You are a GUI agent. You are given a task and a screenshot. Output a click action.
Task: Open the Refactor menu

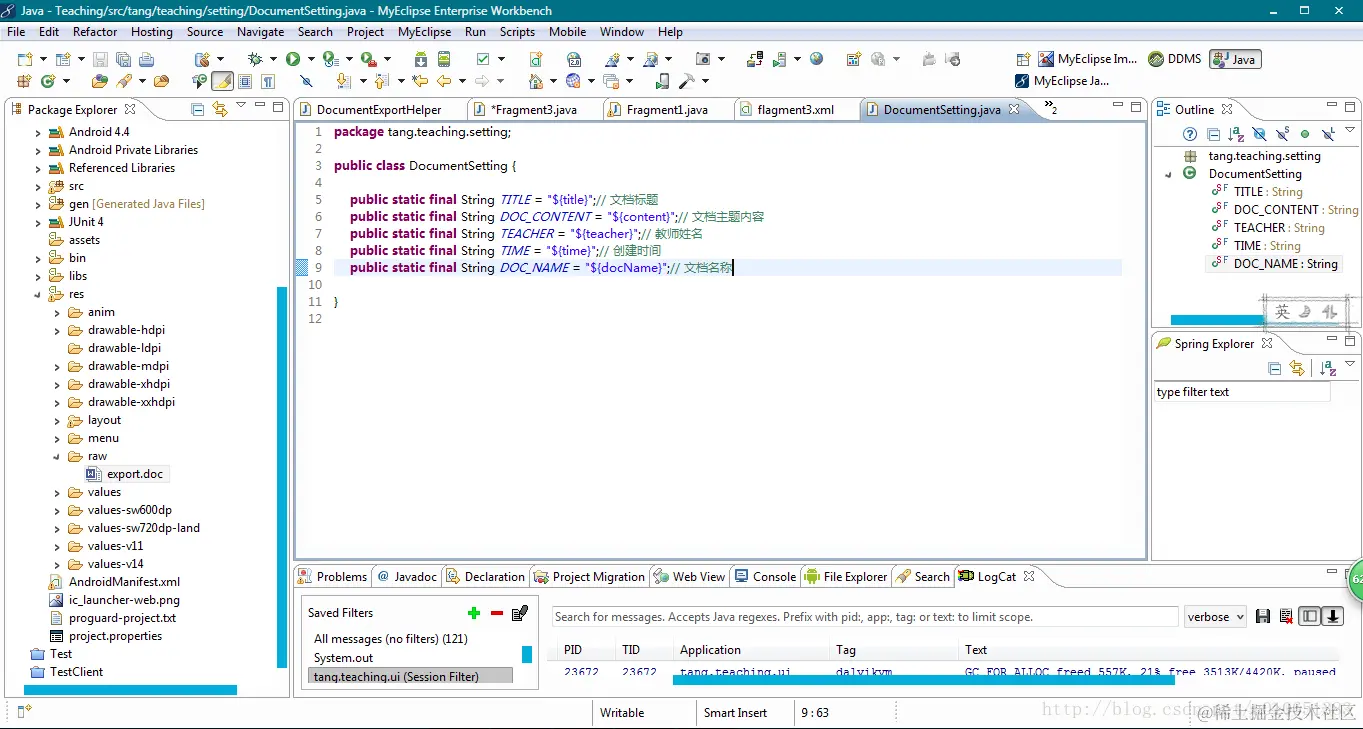(x=95, y=31)
